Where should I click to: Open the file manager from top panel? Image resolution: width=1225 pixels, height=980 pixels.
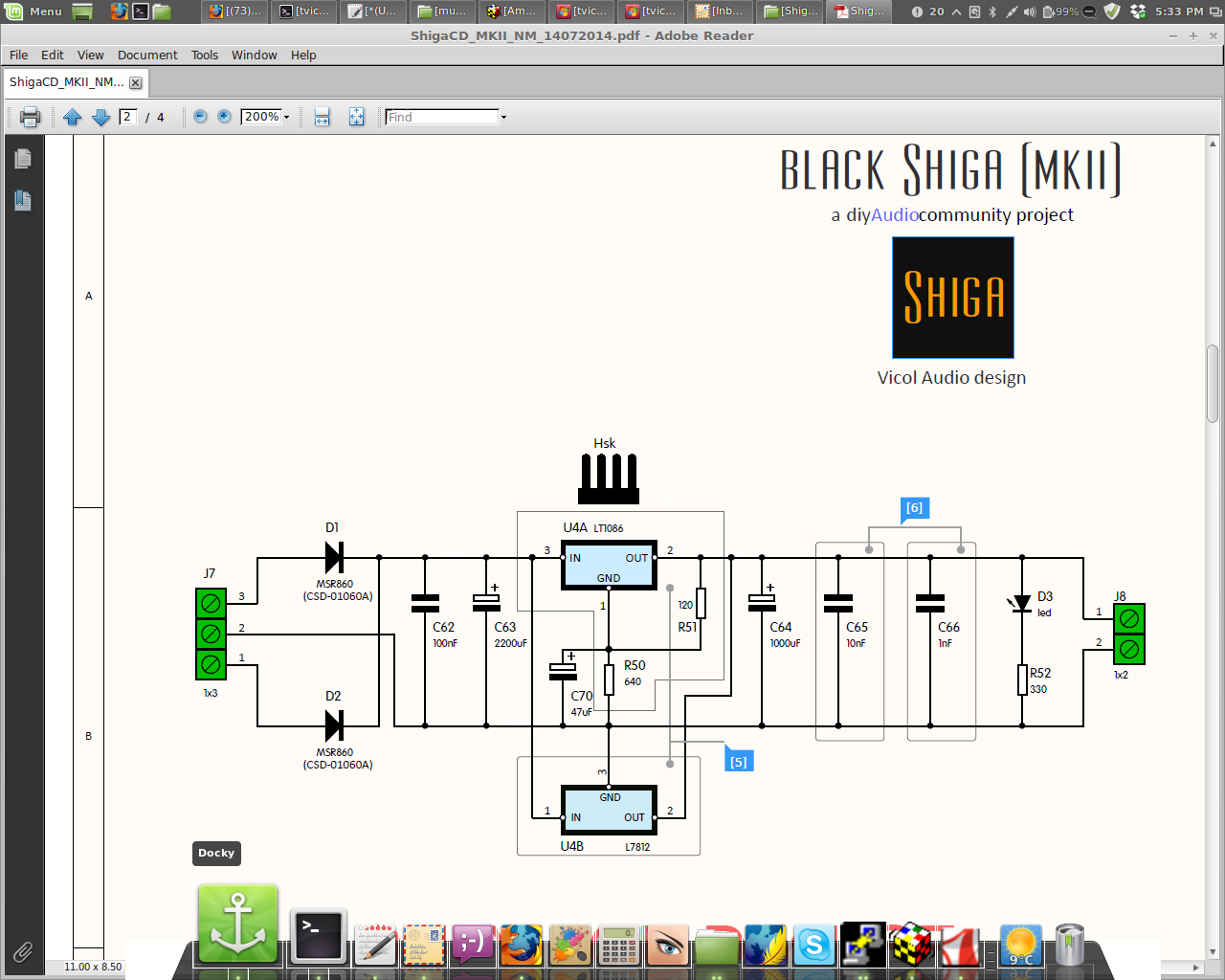[162, 11]
